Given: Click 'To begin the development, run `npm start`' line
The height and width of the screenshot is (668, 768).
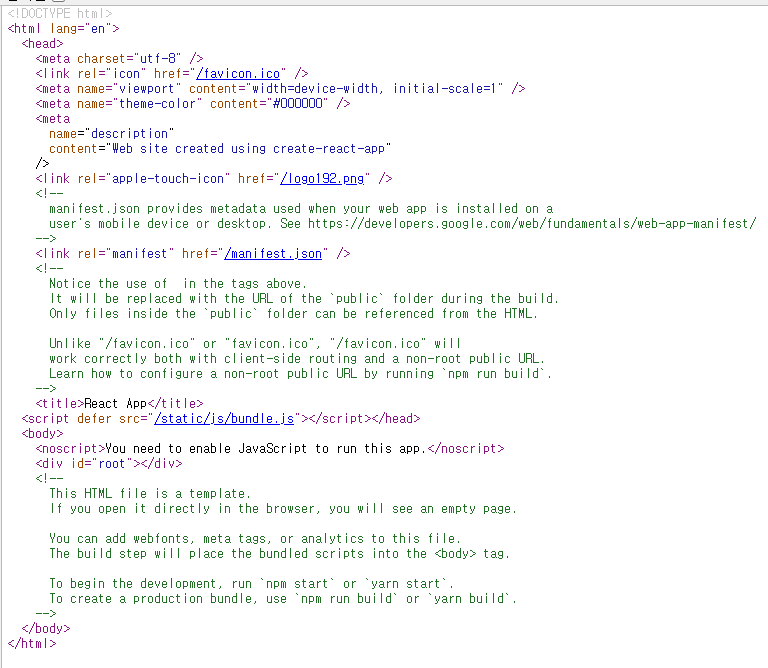Looking at the screenshot, I should click(x=251, y=584).
